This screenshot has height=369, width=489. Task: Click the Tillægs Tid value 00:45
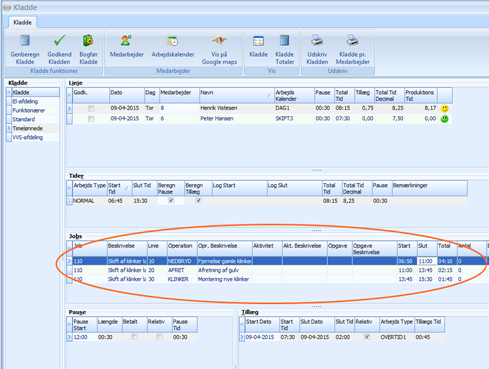[x=429, y=337]
